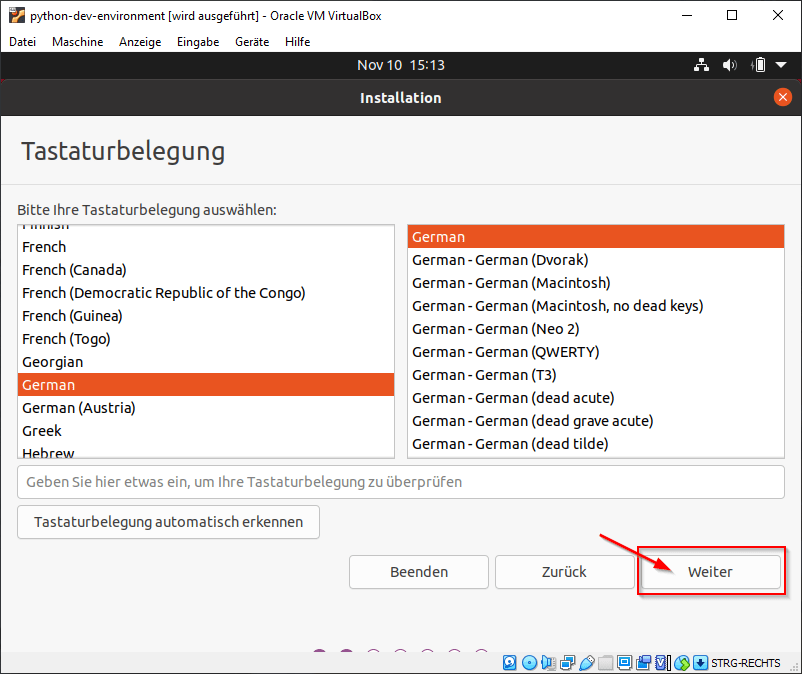Click the mouse integration status icon

click(x=682, y=663)
